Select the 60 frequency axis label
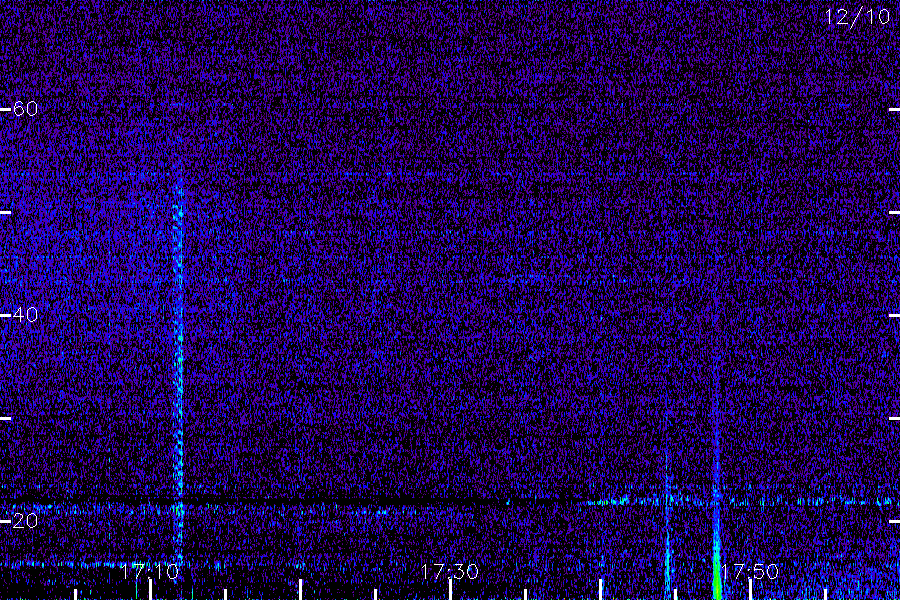This screenshot has height=600, width=900. coord(25,109)
